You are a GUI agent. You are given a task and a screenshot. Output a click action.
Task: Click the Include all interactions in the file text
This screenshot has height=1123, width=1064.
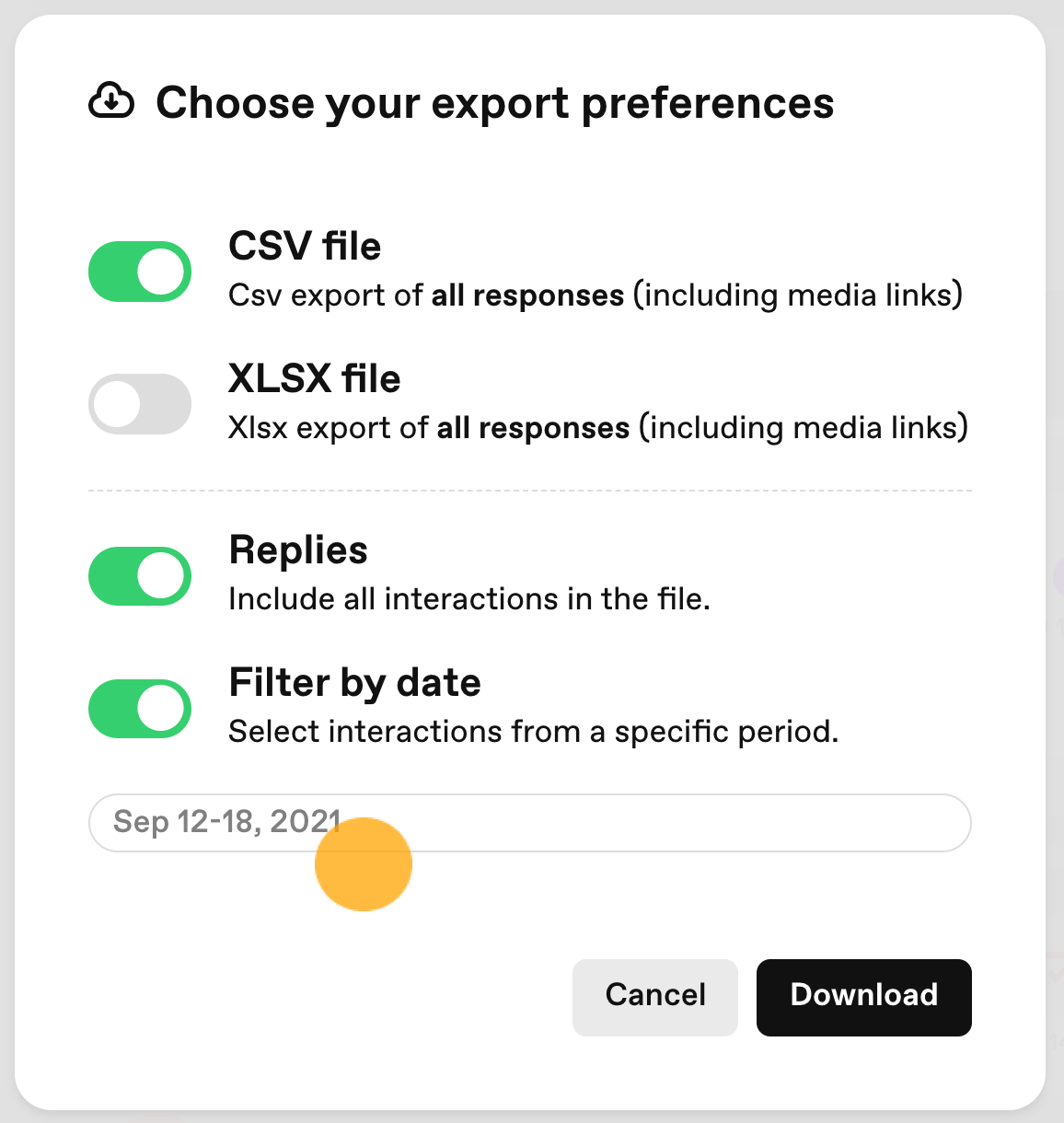[x=469, y=599]
